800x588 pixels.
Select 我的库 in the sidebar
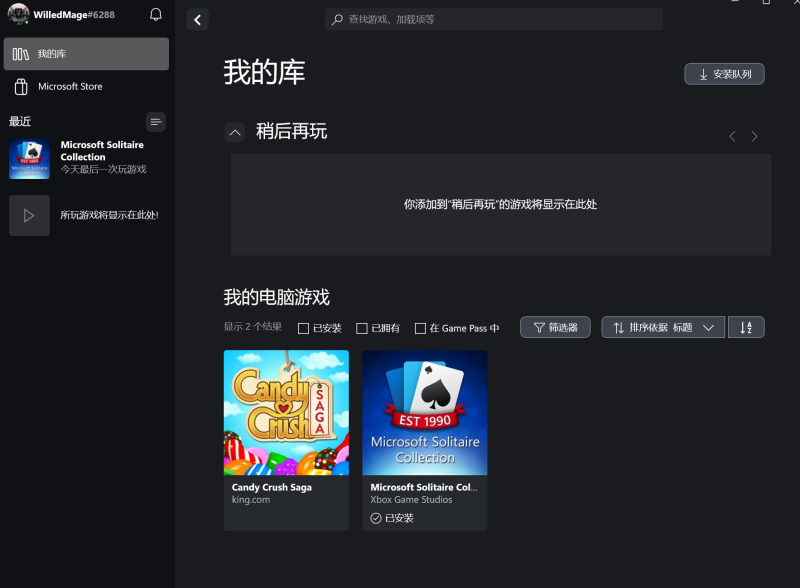(86, 54)
